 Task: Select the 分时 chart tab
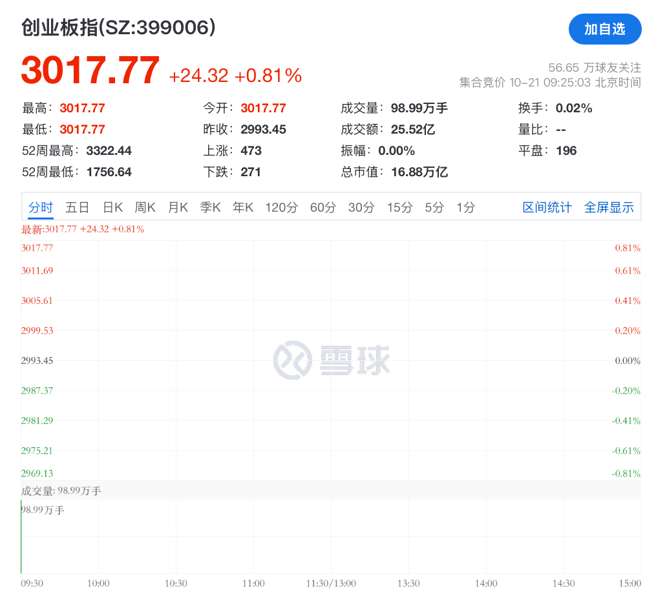click(x=40, y=207)
